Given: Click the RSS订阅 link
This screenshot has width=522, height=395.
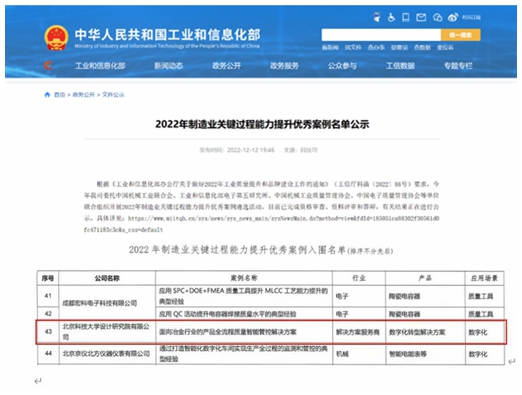Looking at the screenshot, I should [x=471, y=17].
